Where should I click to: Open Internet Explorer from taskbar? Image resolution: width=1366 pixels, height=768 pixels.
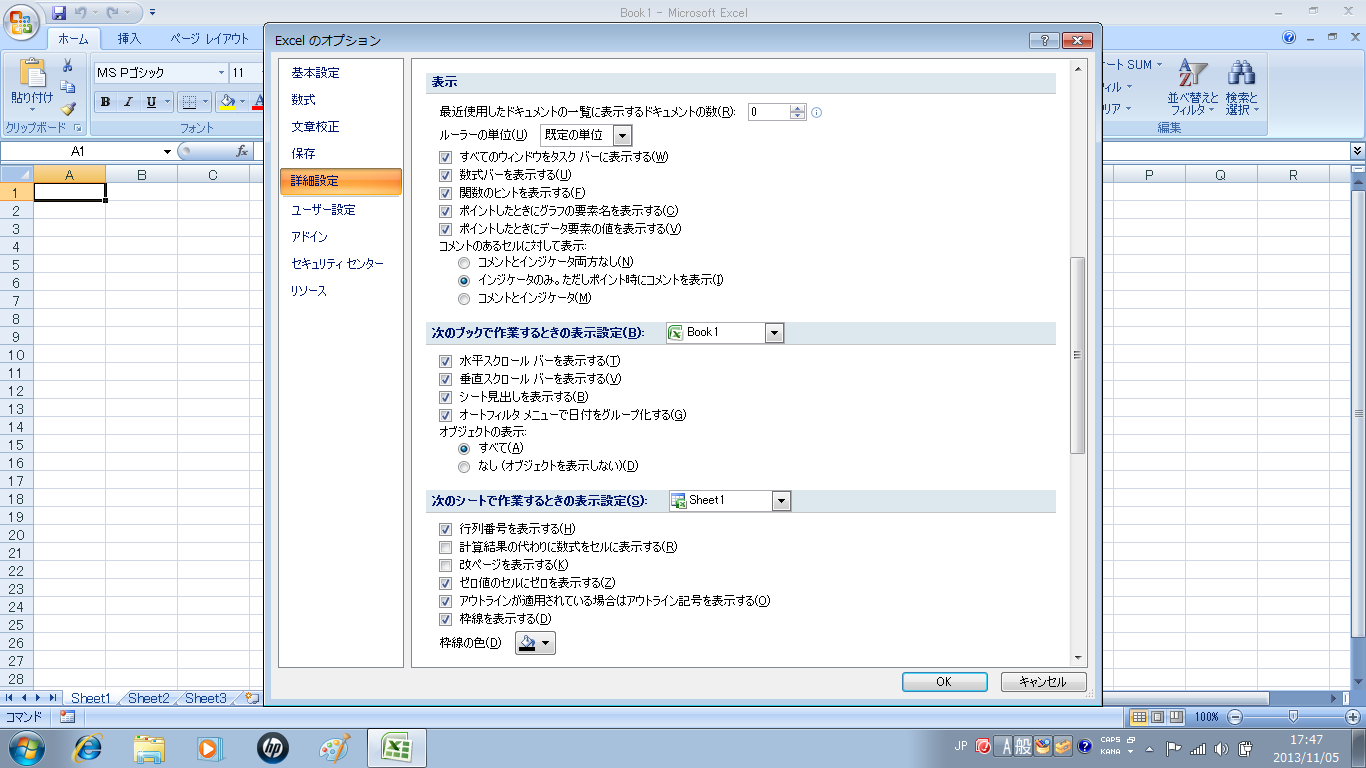[x=87, y=747]
